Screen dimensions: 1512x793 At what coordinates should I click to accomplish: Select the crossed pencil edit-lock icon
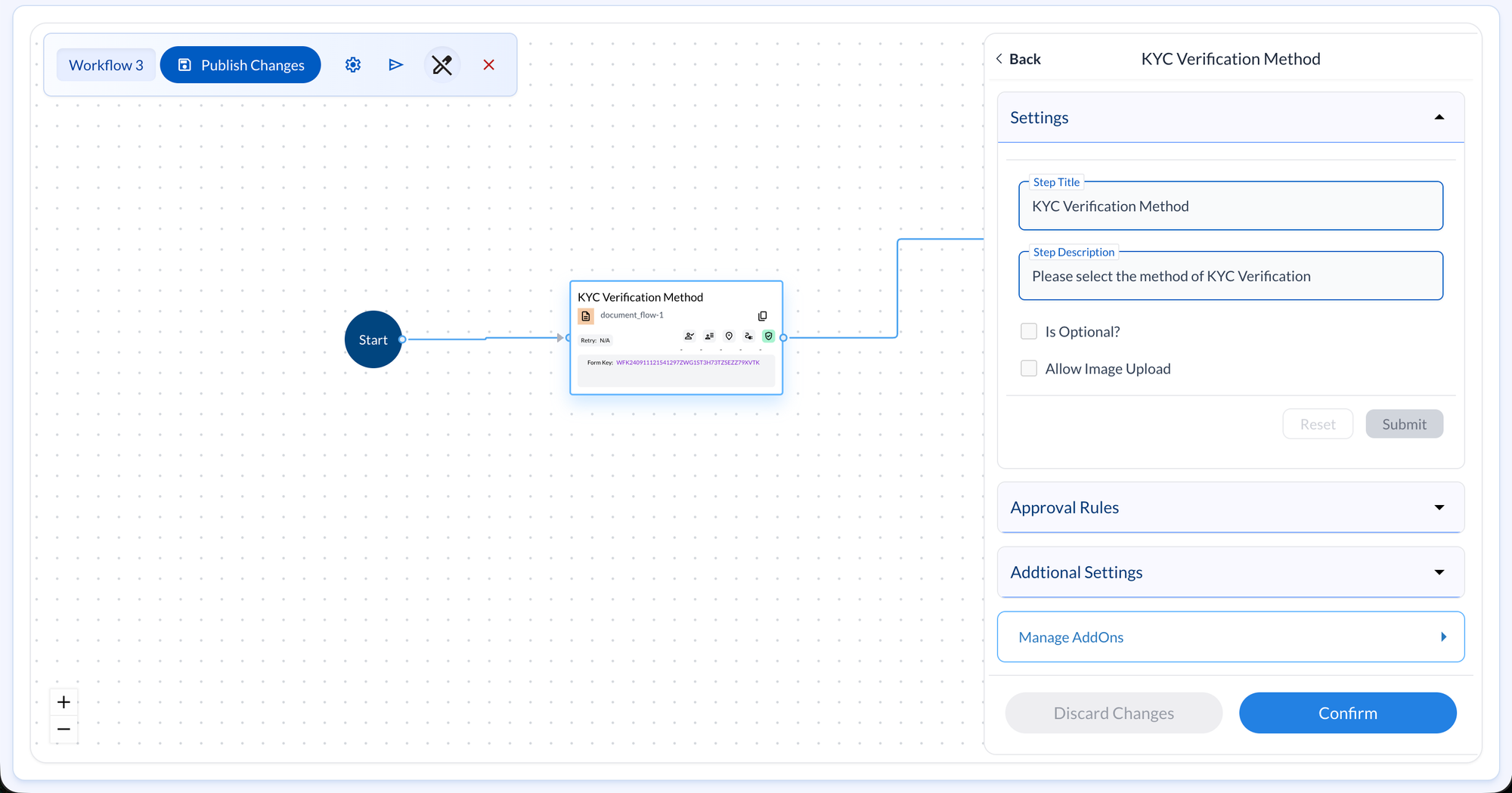[x=442, y=64]
